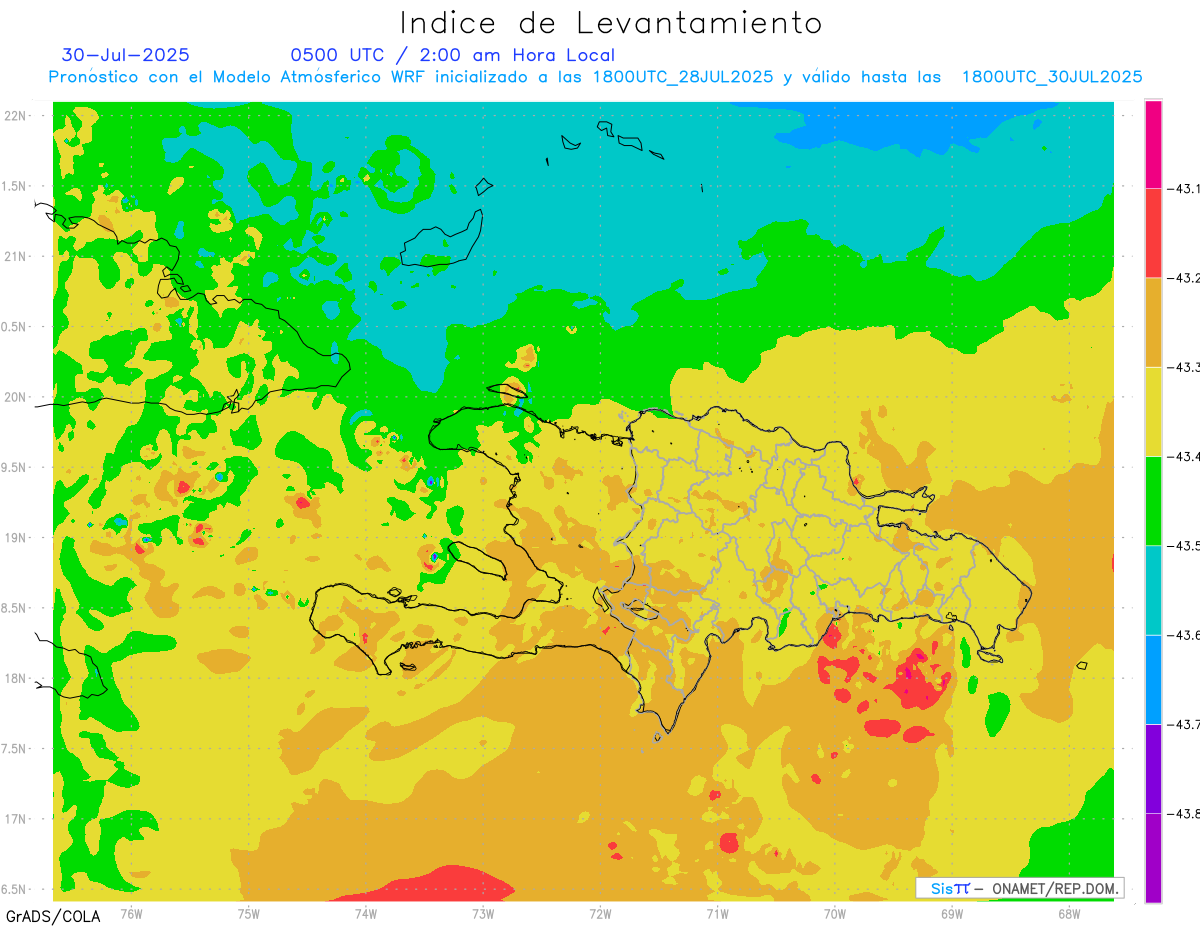Select the "-43.6" color scale value
Viewport: 1200px width, 927px height.
1185,635
